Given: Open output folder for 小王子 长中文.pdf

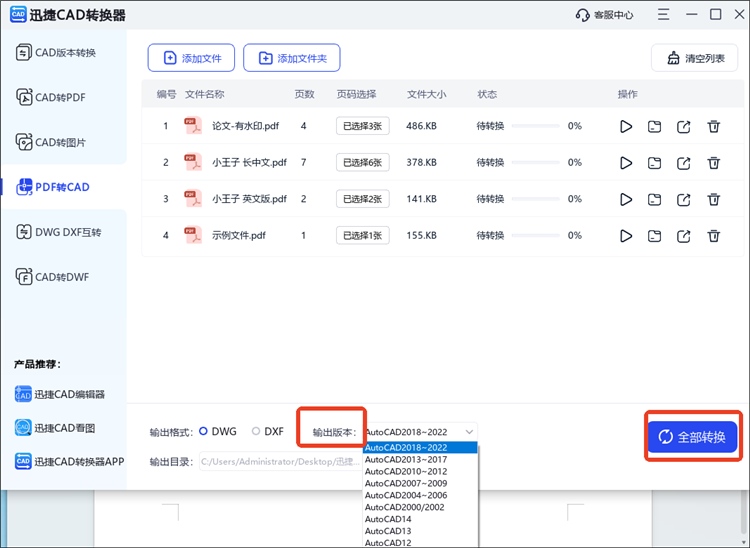Looking at the screenshot, I should tap(654, 163).
